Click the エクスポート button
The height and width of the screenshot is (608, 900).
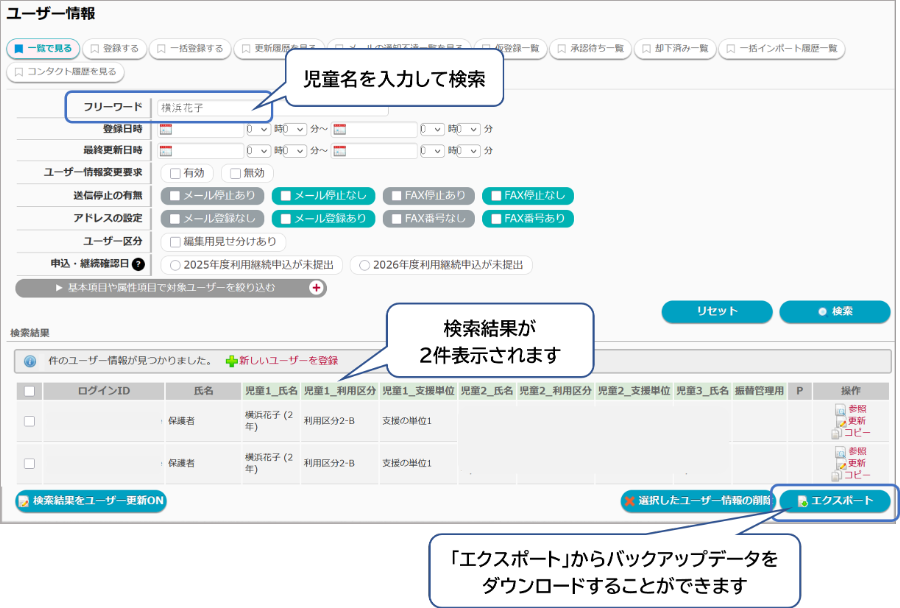pos(834,501)
